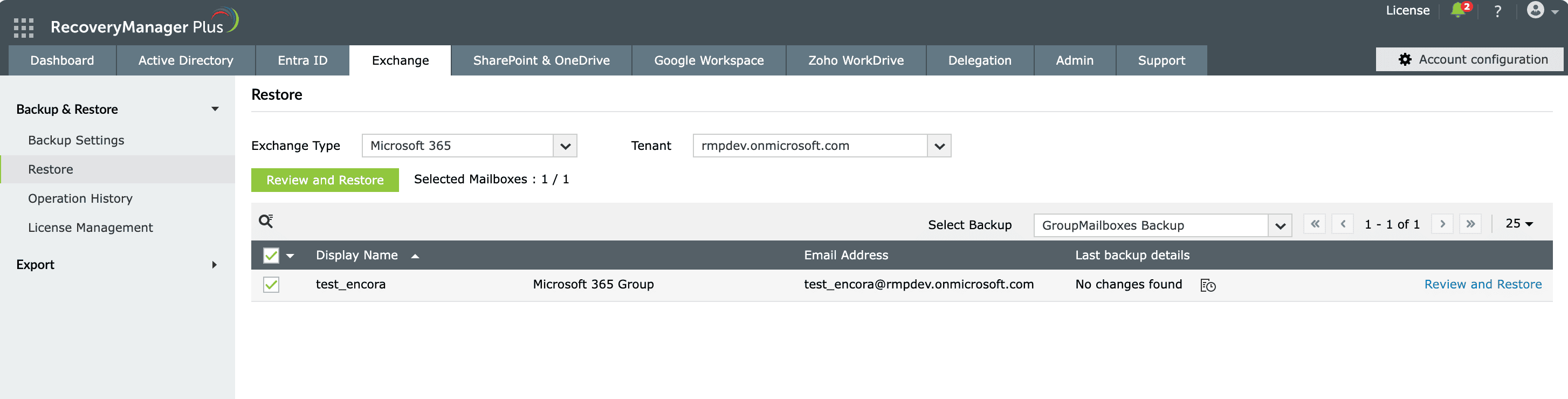Click the notifications bell icon

click(x=1458, y=10)
